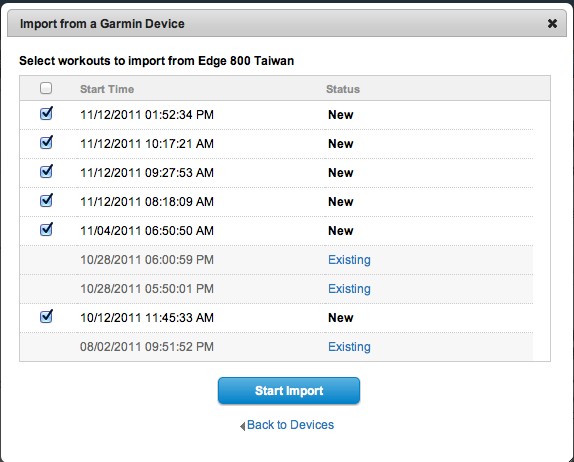Open Existing link for 10/28/2011 05:50:01 PM
574x462 pixels.
[349, 289]
